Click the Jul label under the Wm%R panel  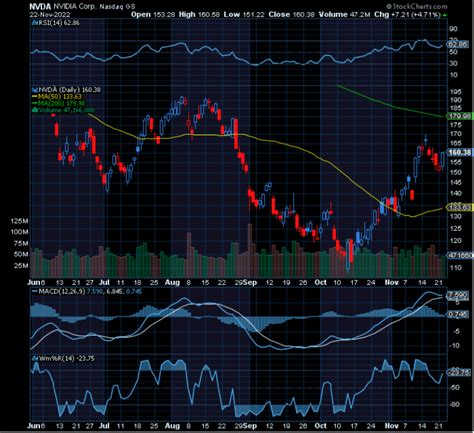click(x=104, y=426)
